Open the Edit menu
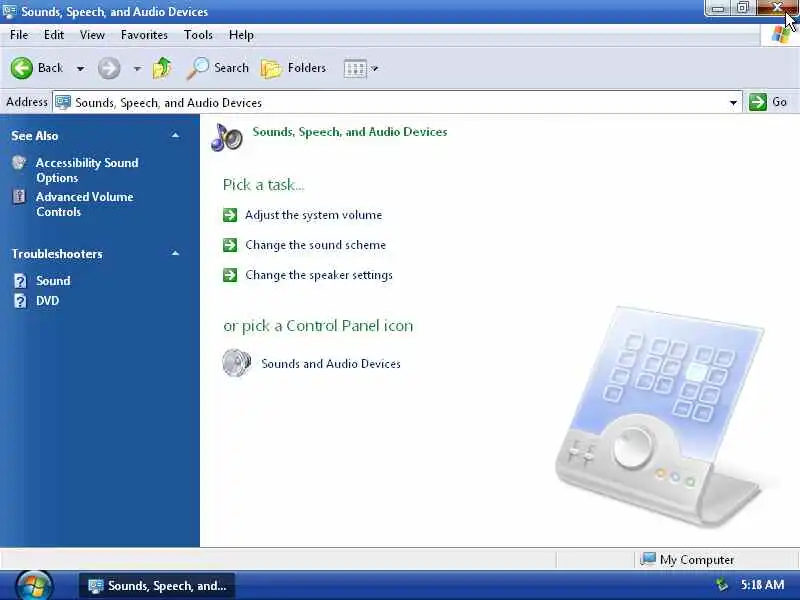Image resolution: width=800 pixels, height=600 pixels. click(x=54, y=35)
